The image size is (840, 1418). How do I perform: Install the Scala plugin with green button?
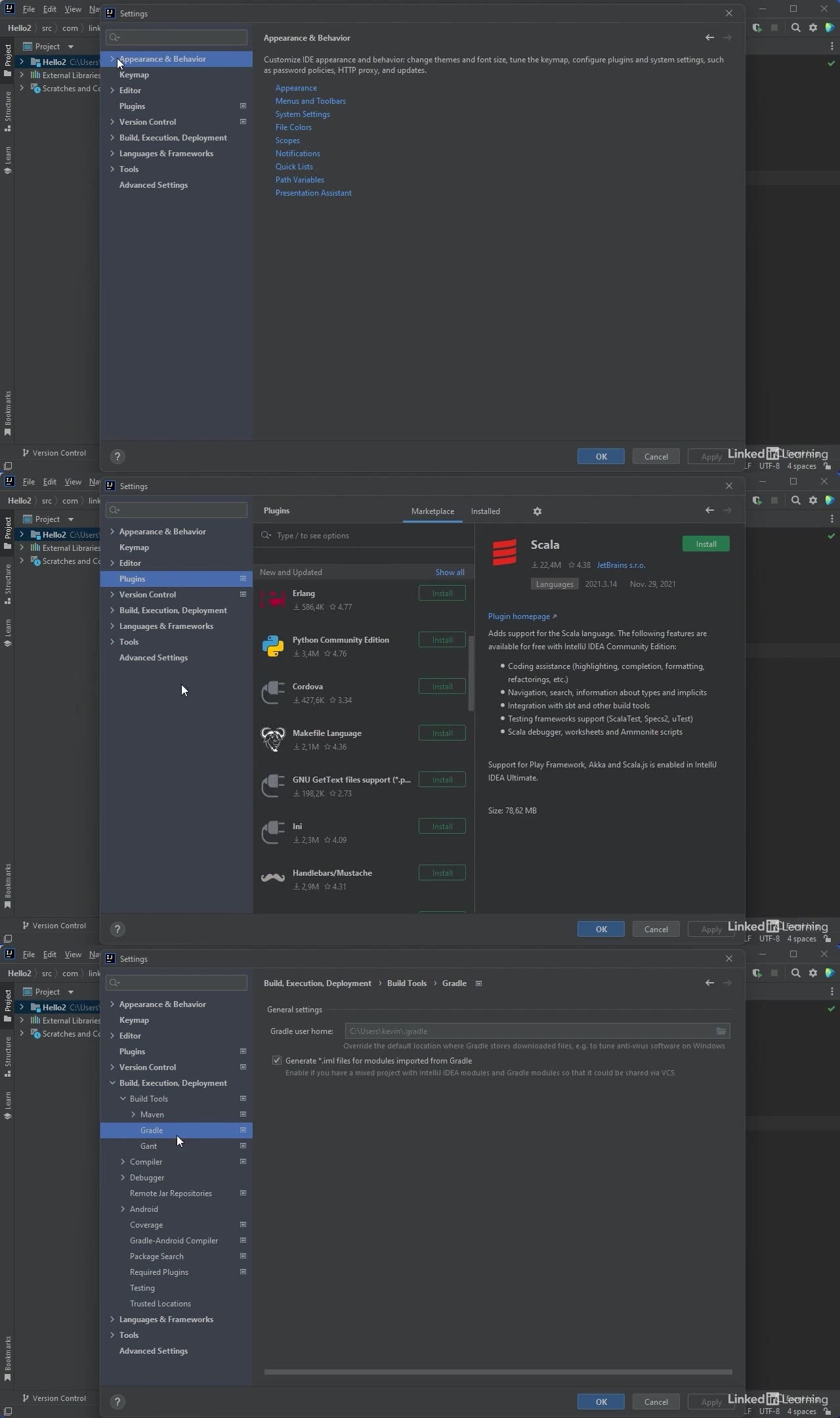[705, 544]
